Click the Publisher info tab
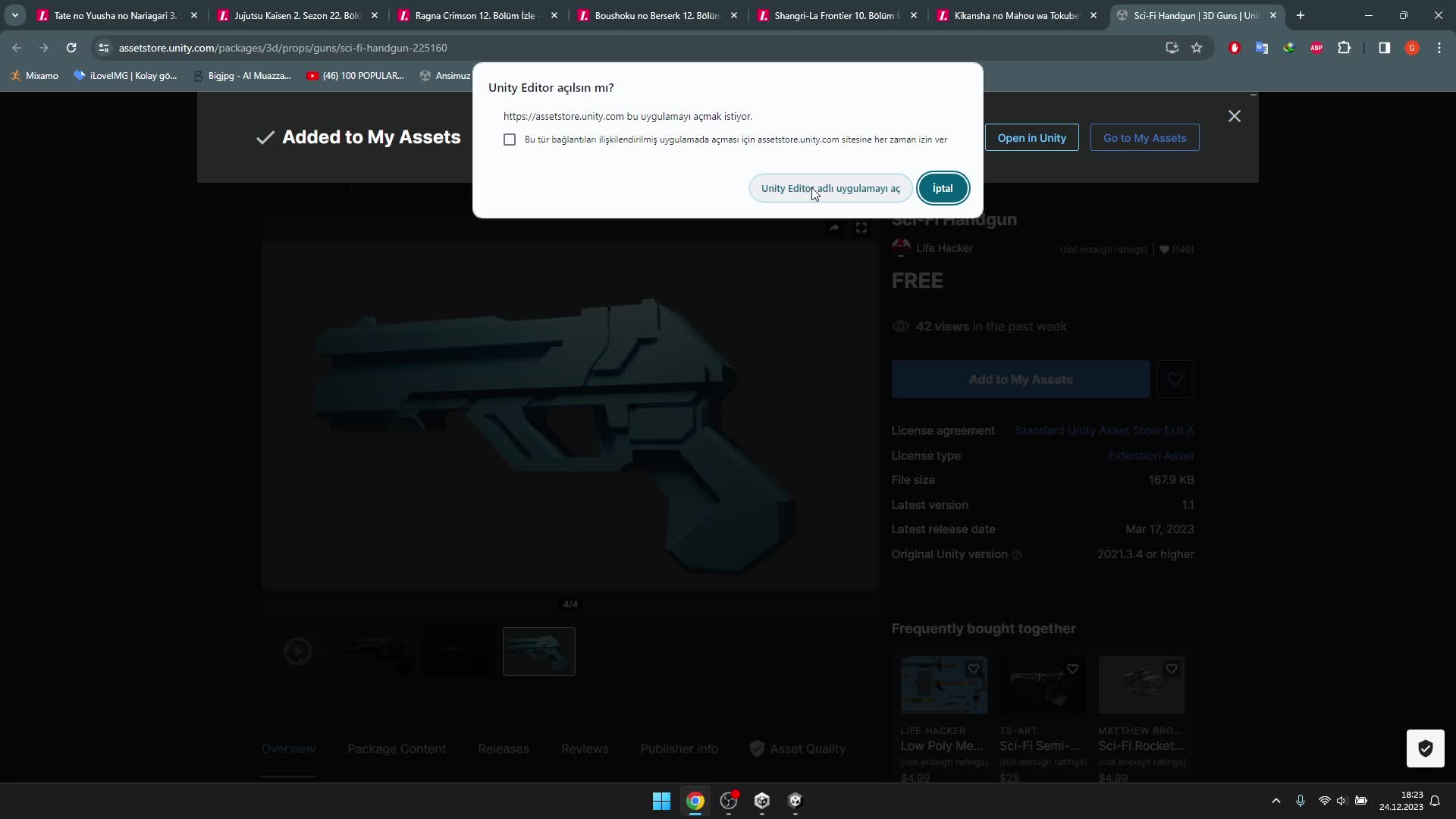This screenshot has height=819, width=1456. [680, 748]
